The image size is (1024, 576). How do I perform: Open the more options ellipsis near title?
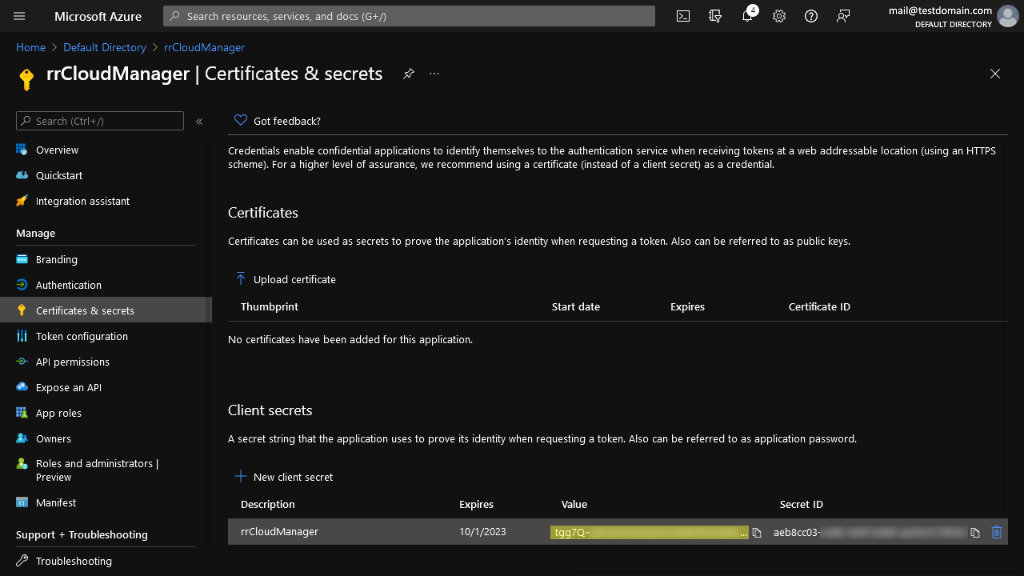434,74
